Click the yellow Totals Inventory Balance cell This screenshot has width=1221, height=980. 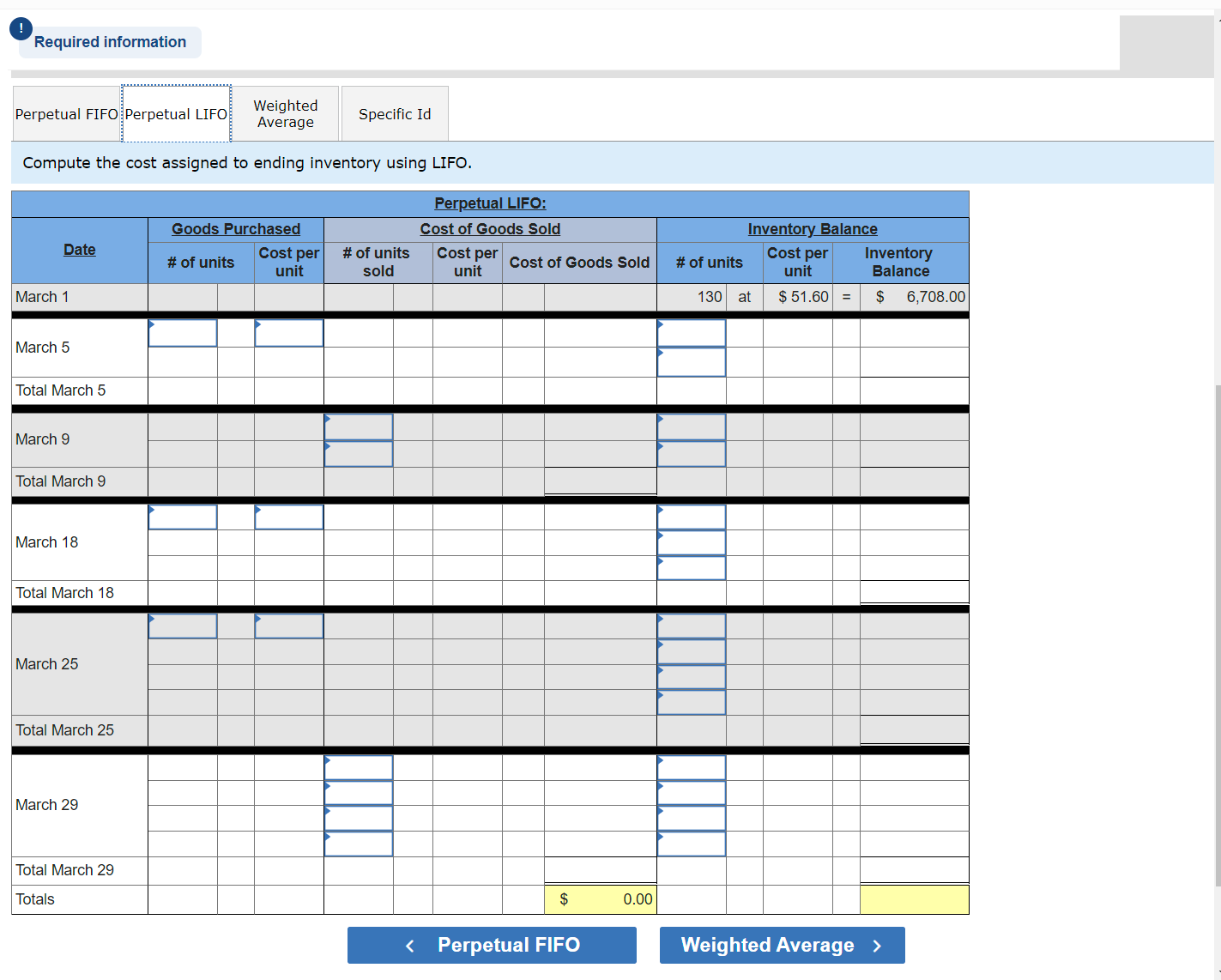click(x=914, y=898)
